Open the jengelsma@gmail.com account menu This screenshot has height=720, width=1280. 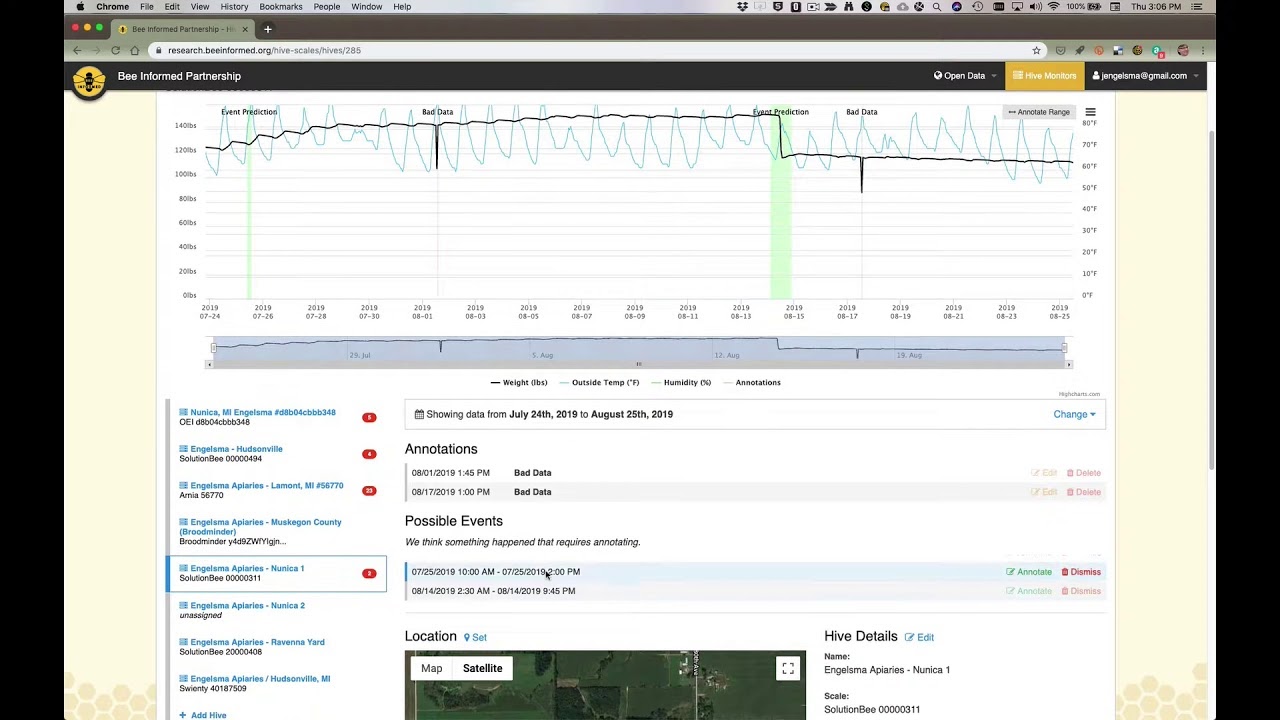click(1145, 76)
